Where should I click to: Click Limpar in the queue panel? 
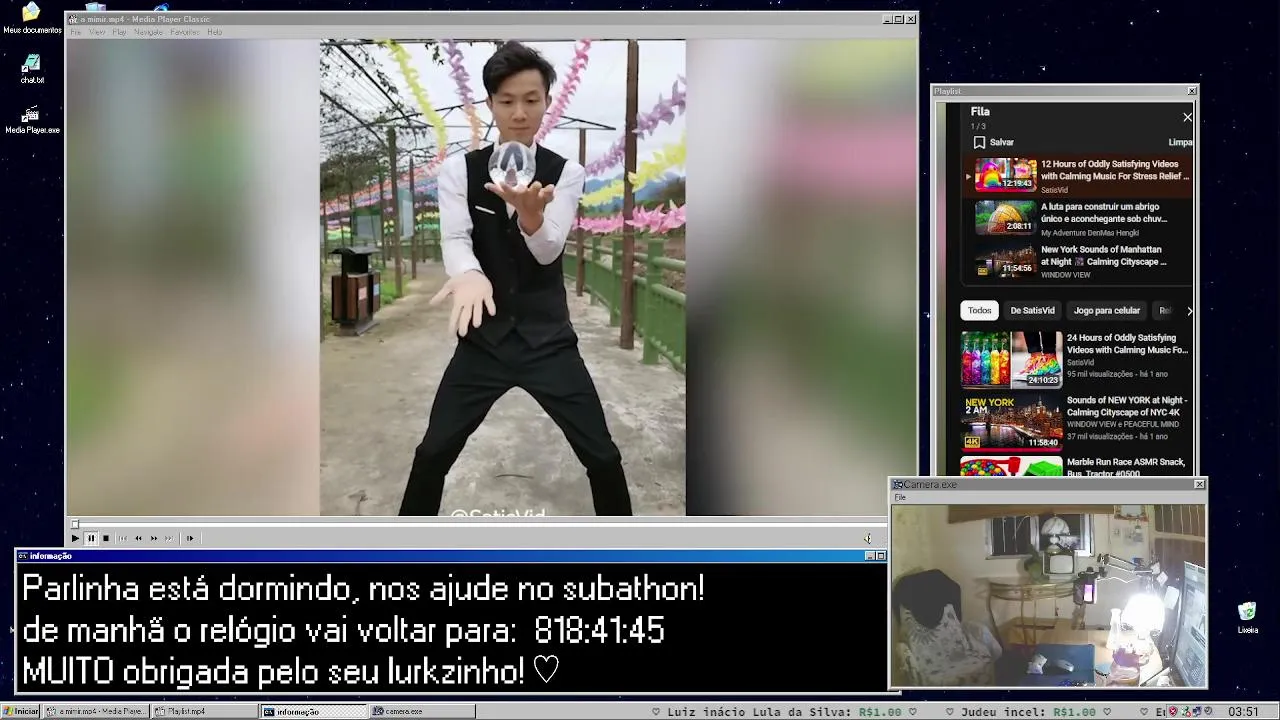[1180, 142]
